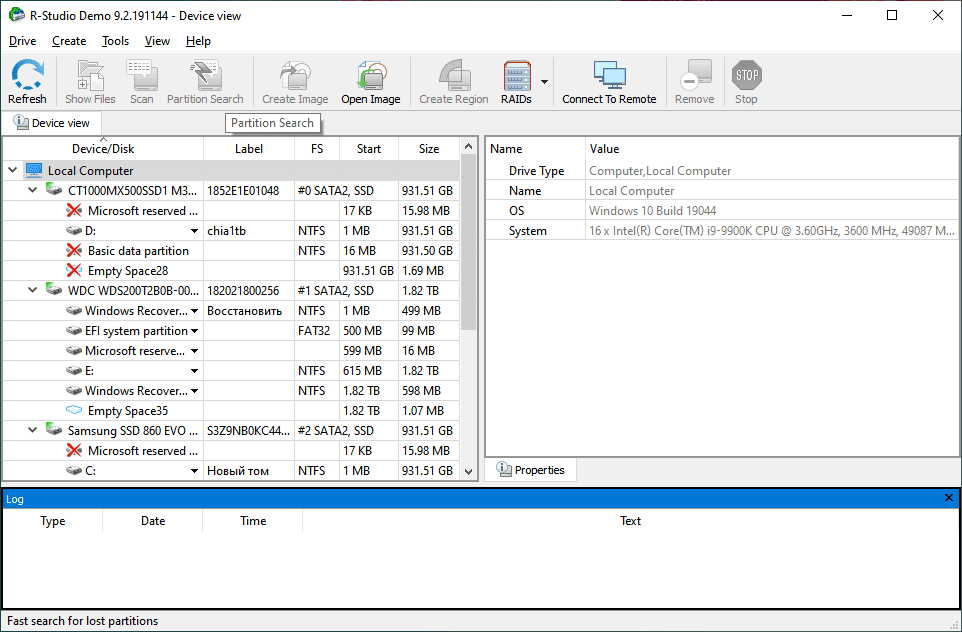
Task: Sort by Device/Disk column header
Action: click(103, 148)
